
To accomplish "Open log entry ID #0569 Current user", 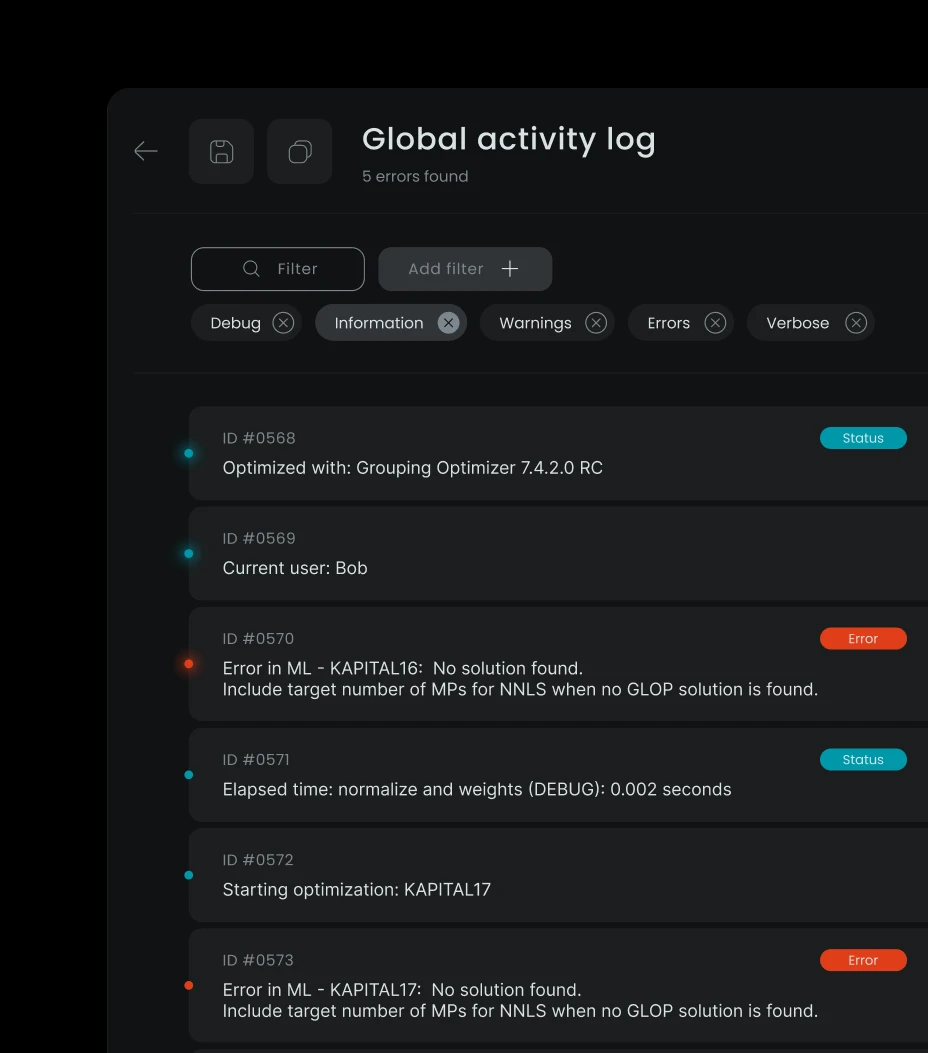I will [x=558, y=553].
